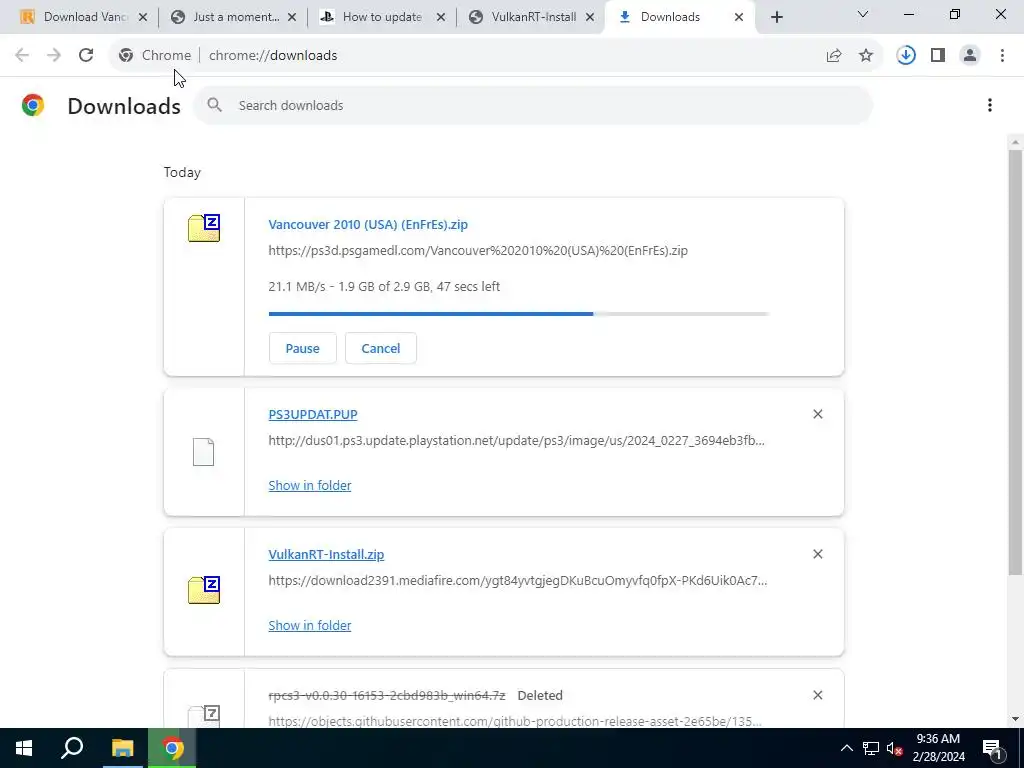Image resolution: width=1024 pixels, height=768 pixels.
Task: Close the VulkanRT-Install tab
Action: coord(590,18)
